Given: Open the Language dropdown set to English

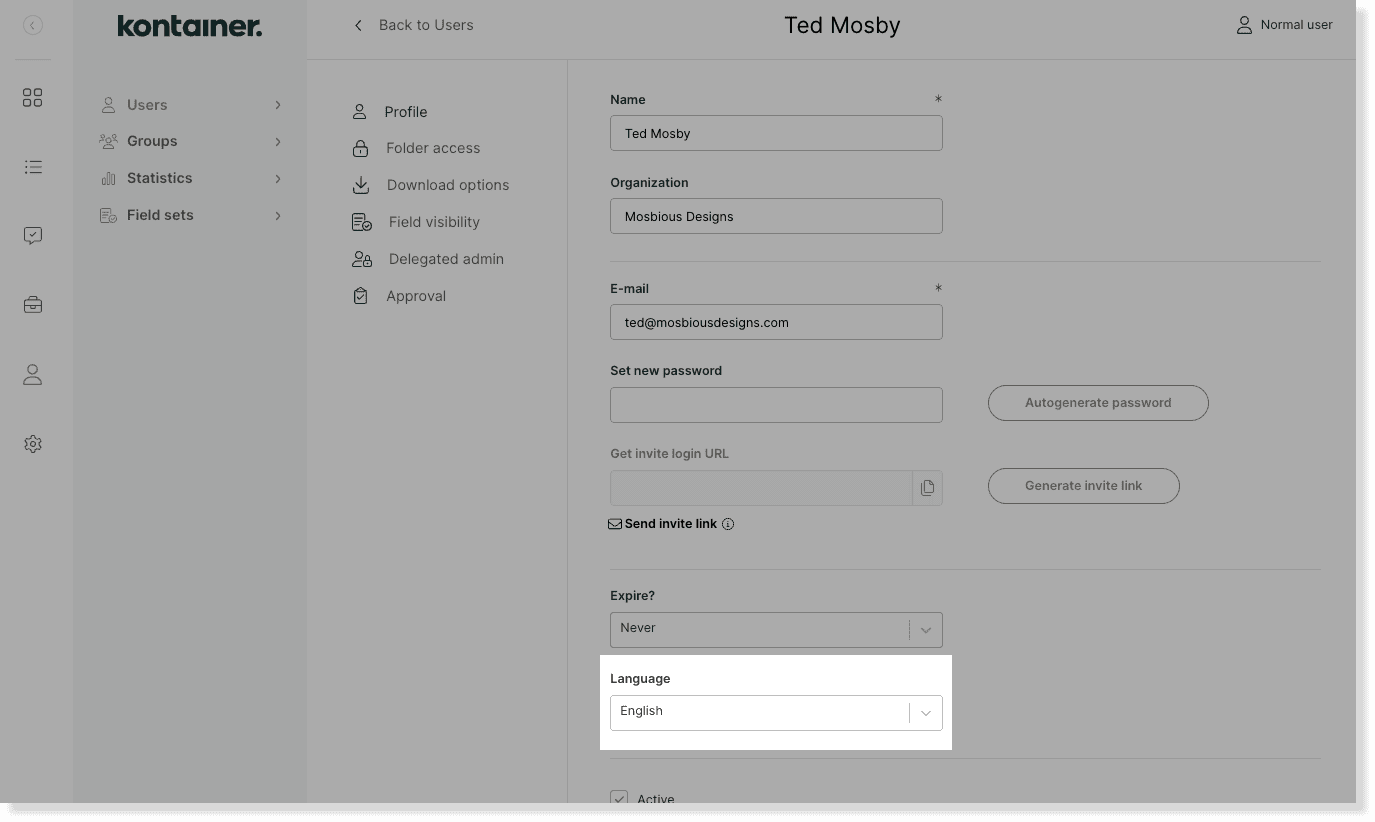Looking at the screenshot, I should 776,712.
